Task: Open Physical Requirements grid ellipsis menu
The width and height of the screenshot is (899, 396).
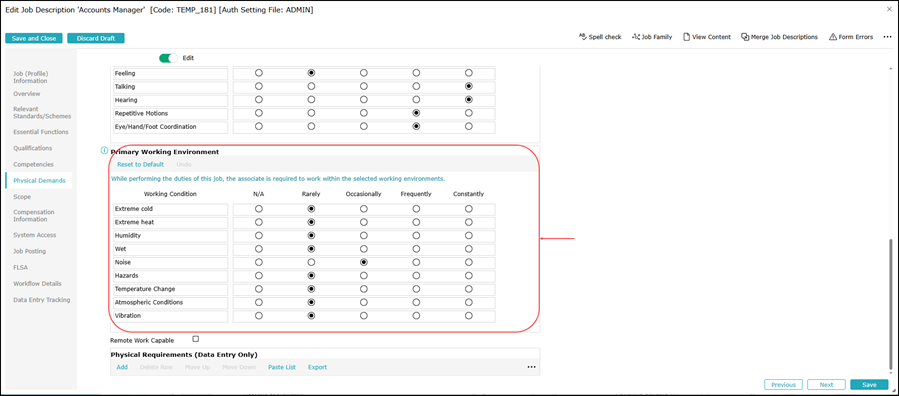Action: 531,367
